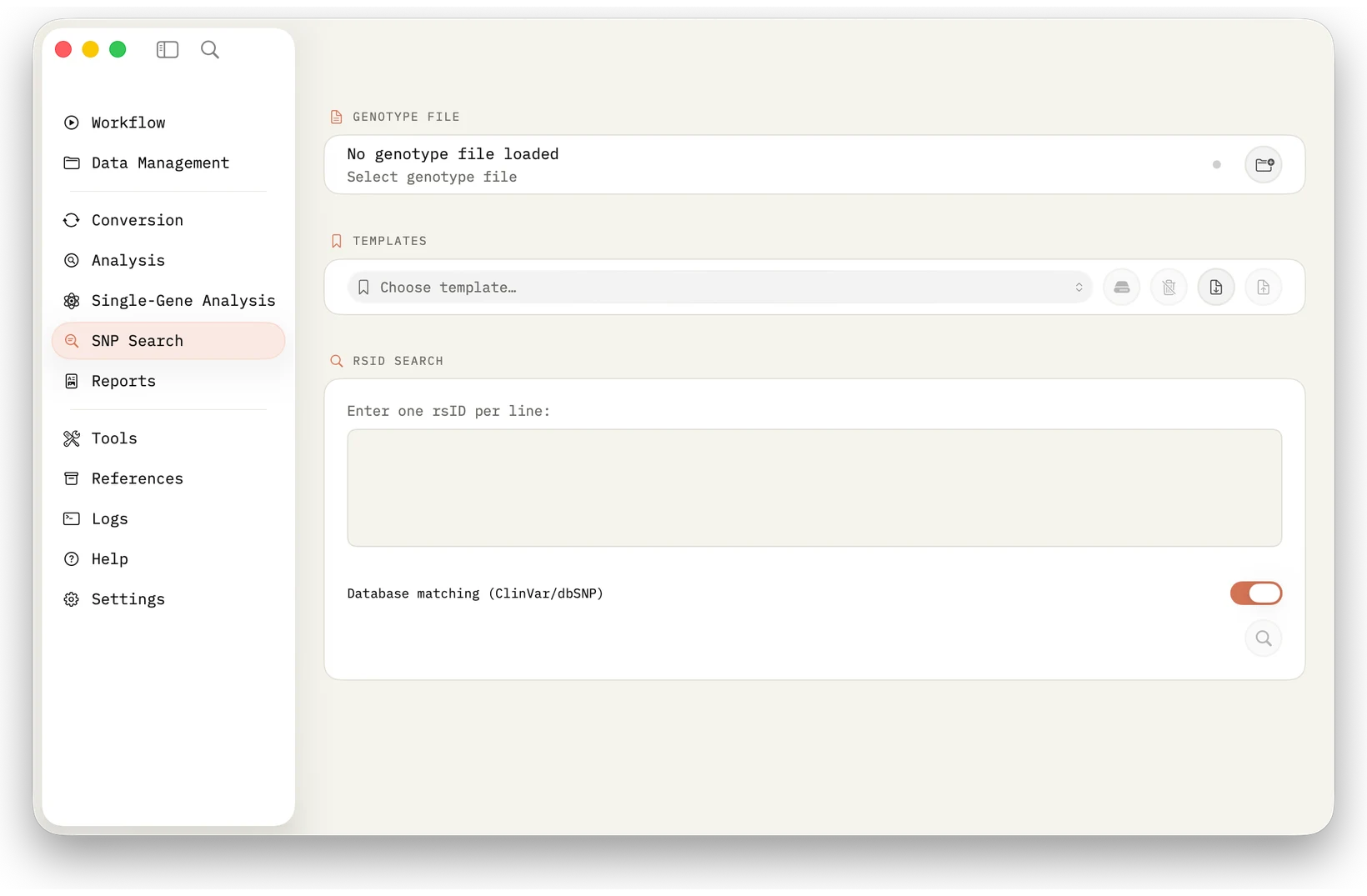Open the Reports section
This screenshot has height=896, width=1367.
click(x=168, y=381)
